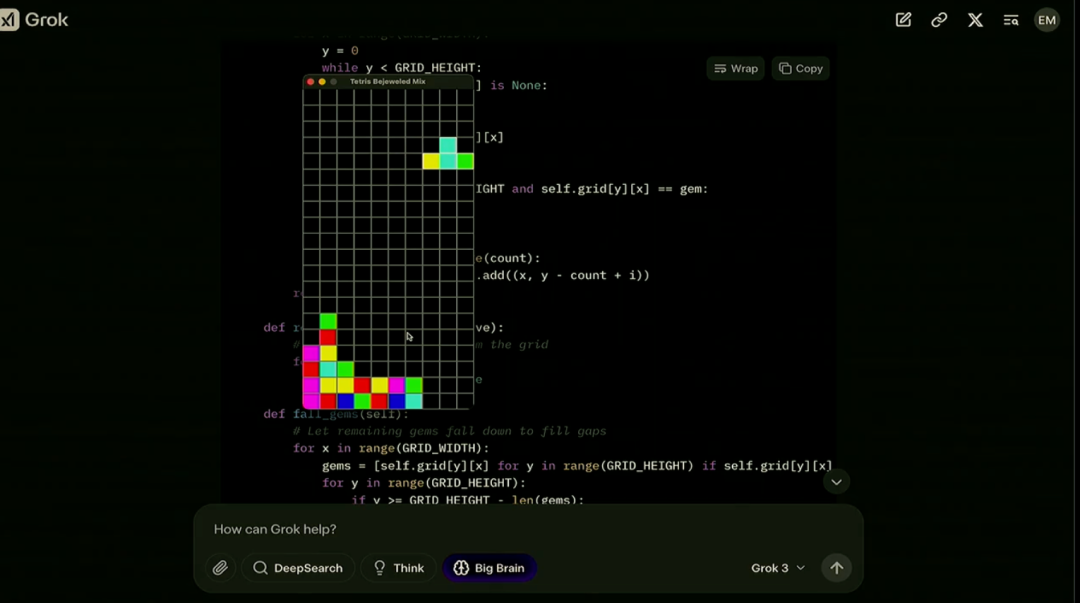
Task: Jump to bottom with the down-chevron button
Action: (836, 482)
